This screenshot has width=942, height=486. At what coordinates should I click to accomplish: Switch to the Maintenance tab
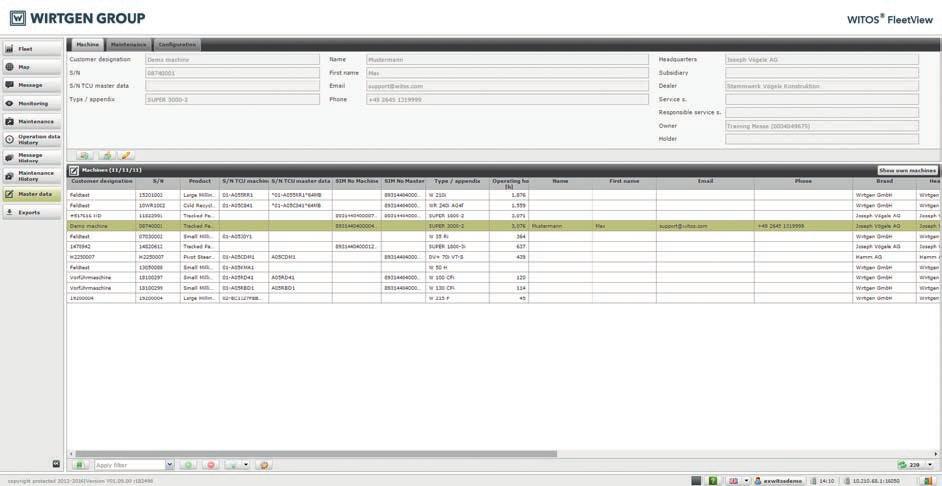tap(129, 44)
